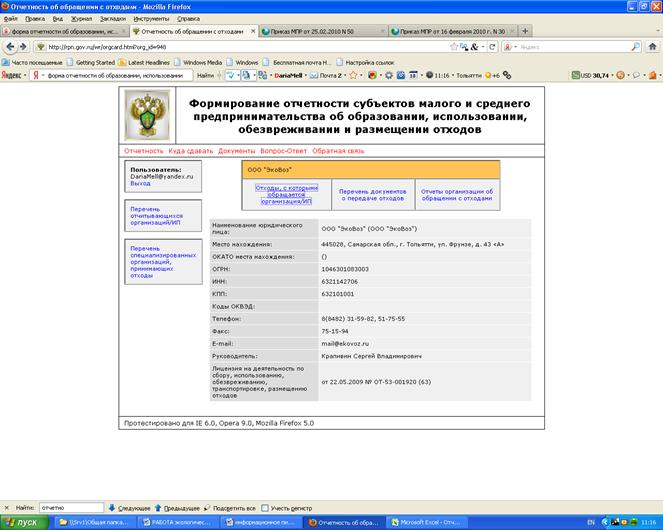Open 'Перечень специализированных организаций, принимающих отходы' link

tap(163, 262)
